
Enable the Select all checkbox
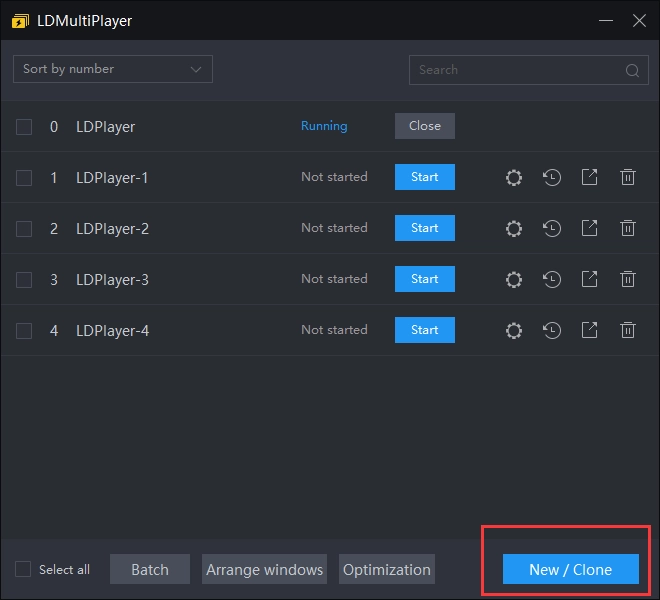click(23, 569)
